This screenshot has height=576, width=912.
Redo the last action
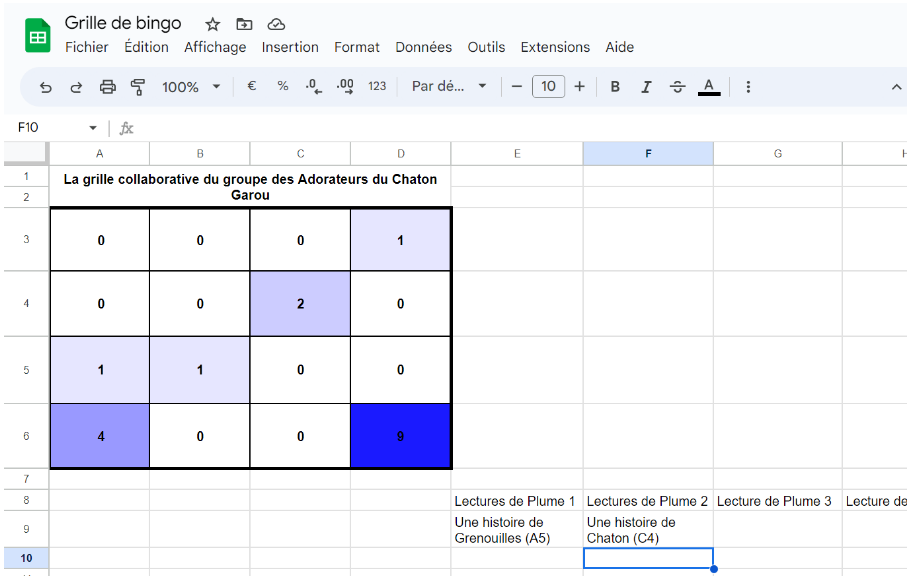[x=76, y=87]
